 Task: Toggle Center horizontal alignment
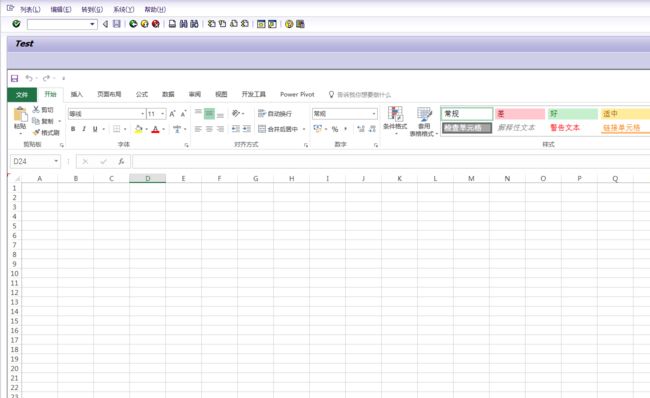209,129
